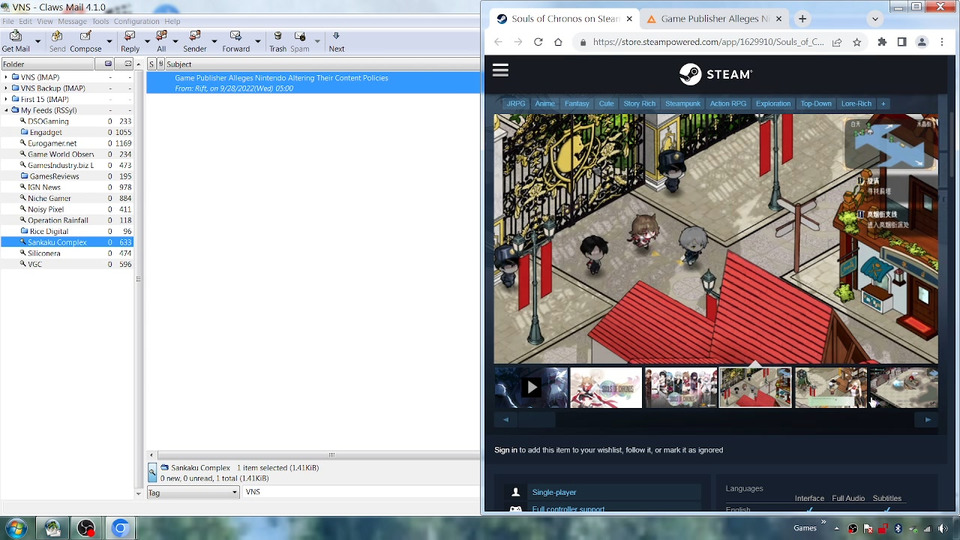Click the Steam logo
This screenshot has width=960, height=540.
tap(716, 74)
